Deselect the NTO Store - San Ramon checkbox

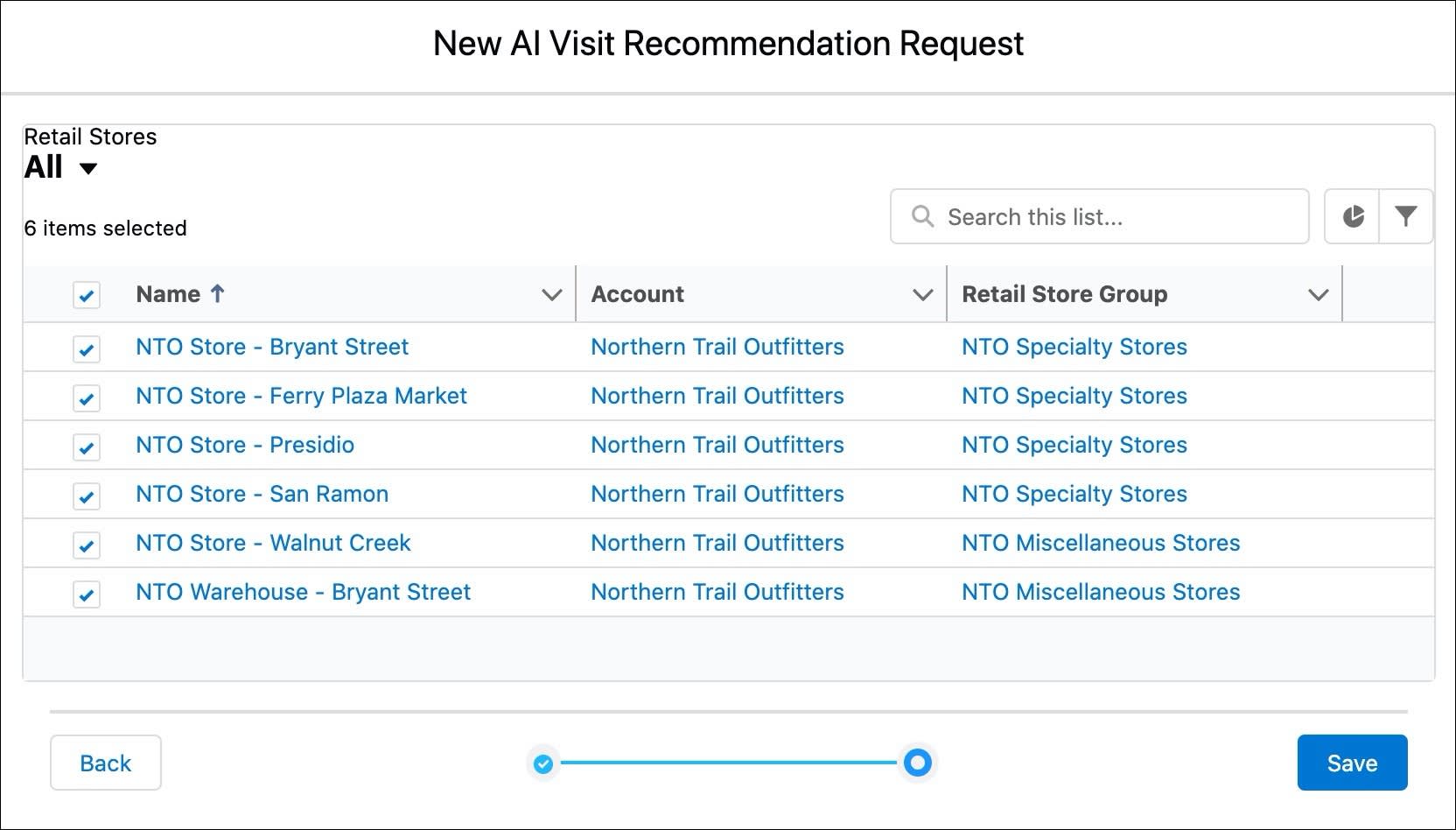coord(86,494)
